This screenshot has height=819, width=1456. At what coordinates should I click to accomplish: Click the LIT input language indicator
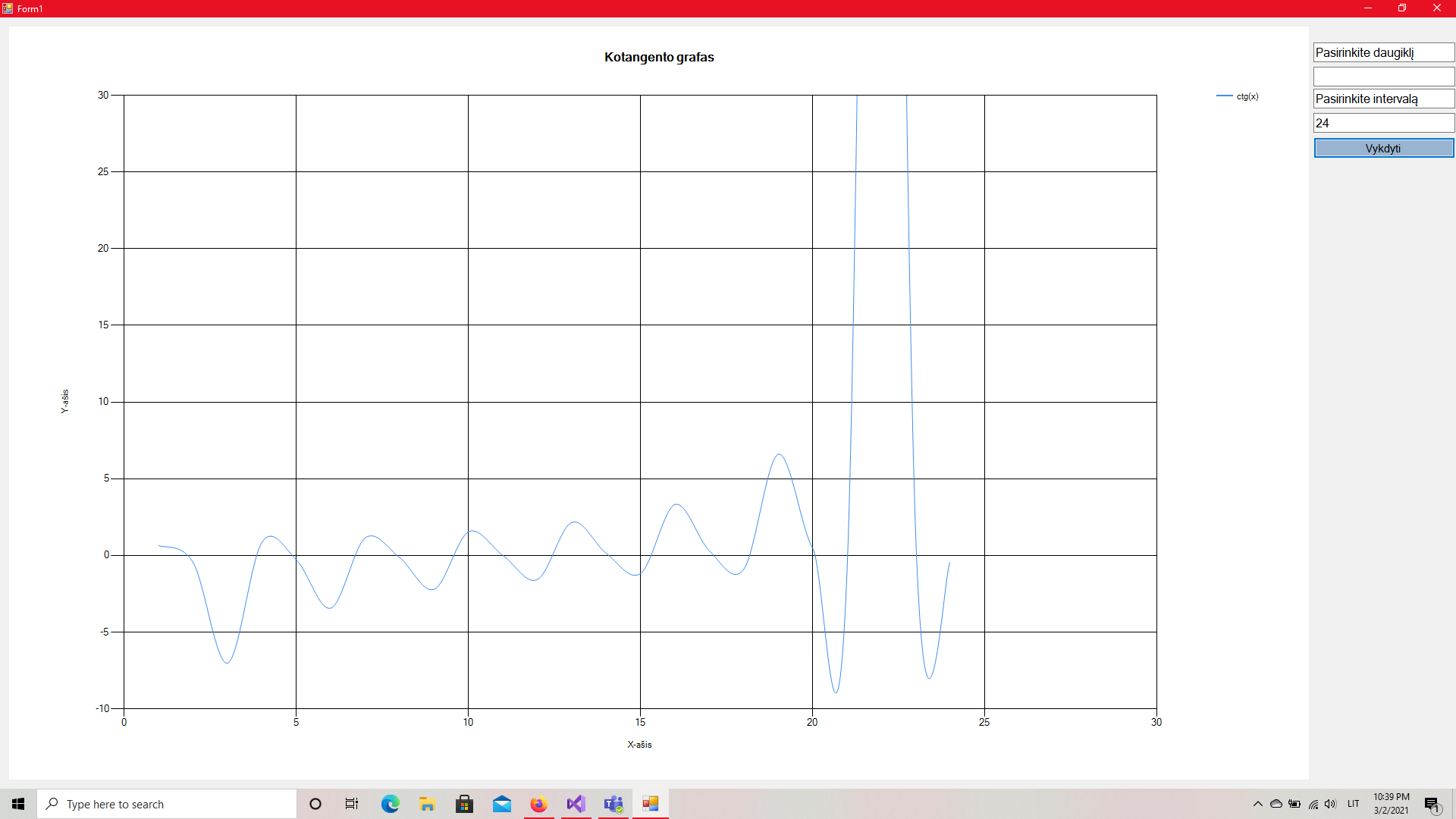tap(1354, 804)
